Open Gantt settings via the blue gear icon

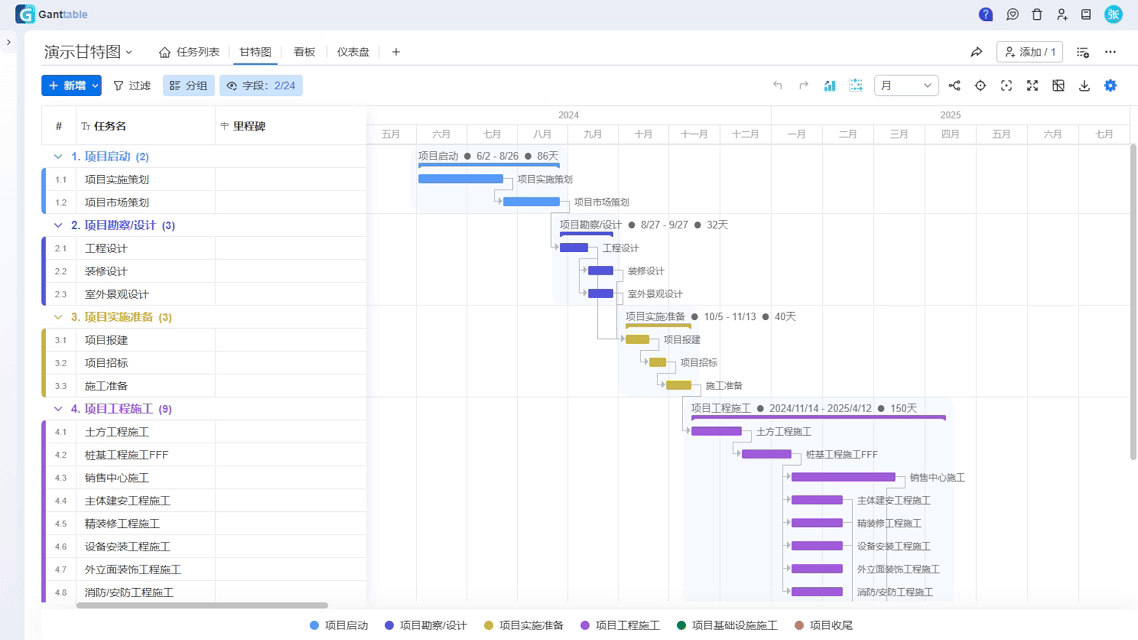pyautogui.click(x=1110, y=86)
